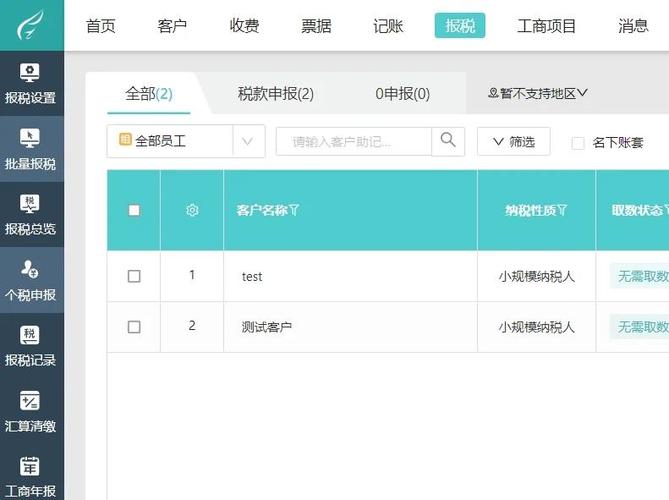Open the 记账 top menu
Image resolution: width=669 pixels, height=500 pixels.
coord(388,26)
